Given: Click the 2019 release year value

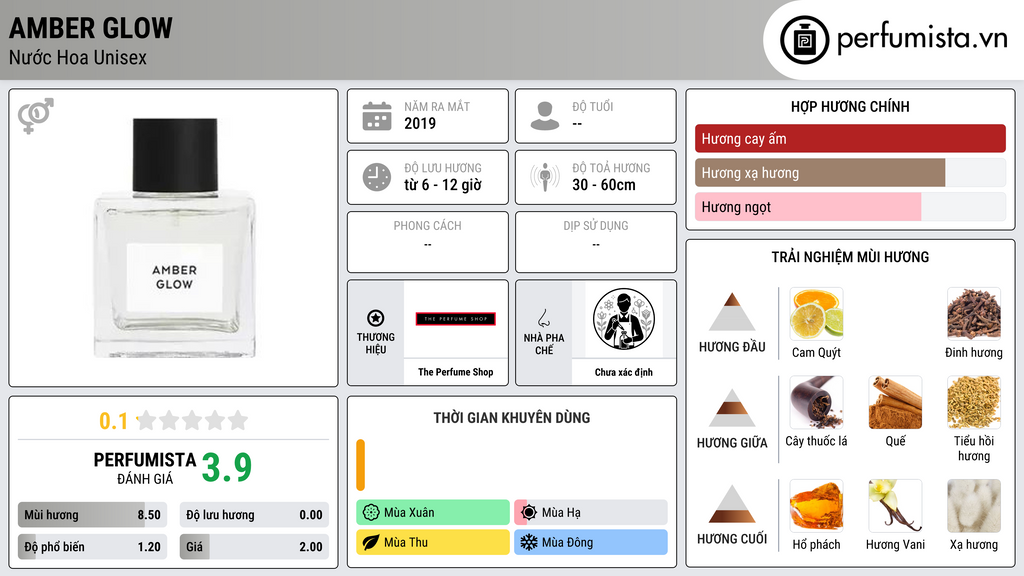Looking at the screenshot, I should 420,123.
